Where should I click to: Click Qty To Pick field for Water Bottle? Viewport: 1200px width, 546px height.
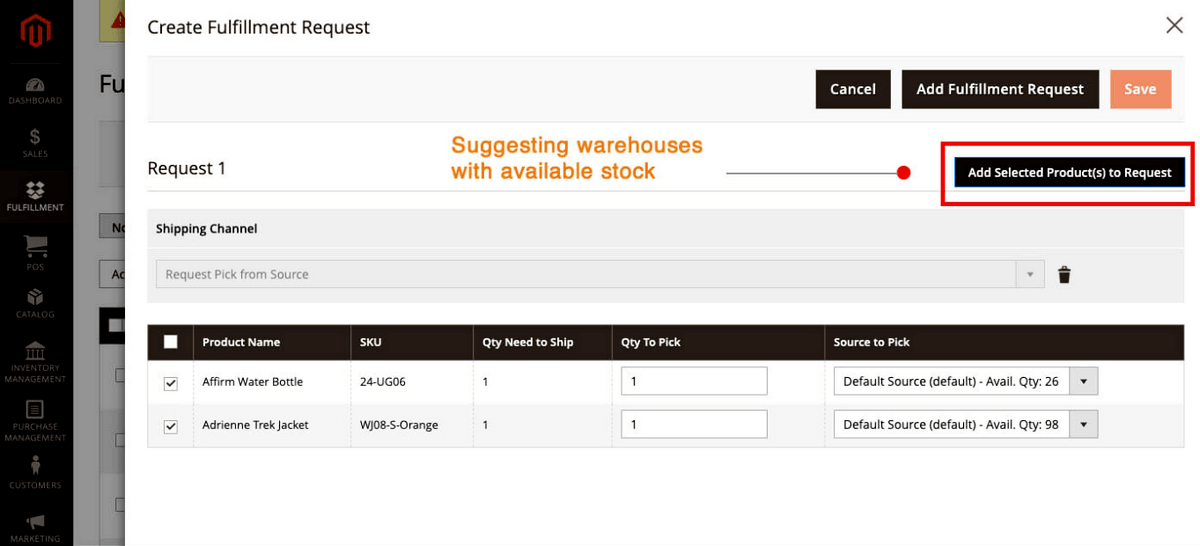[x=694, y=381]
